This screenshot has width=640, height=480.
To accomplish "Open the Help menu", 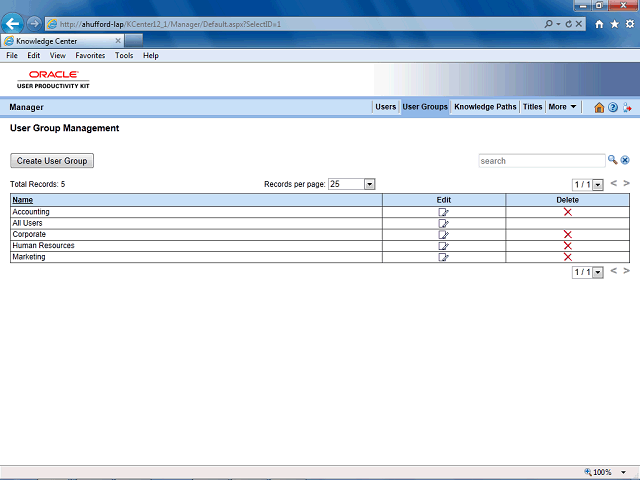I will 151,56.
